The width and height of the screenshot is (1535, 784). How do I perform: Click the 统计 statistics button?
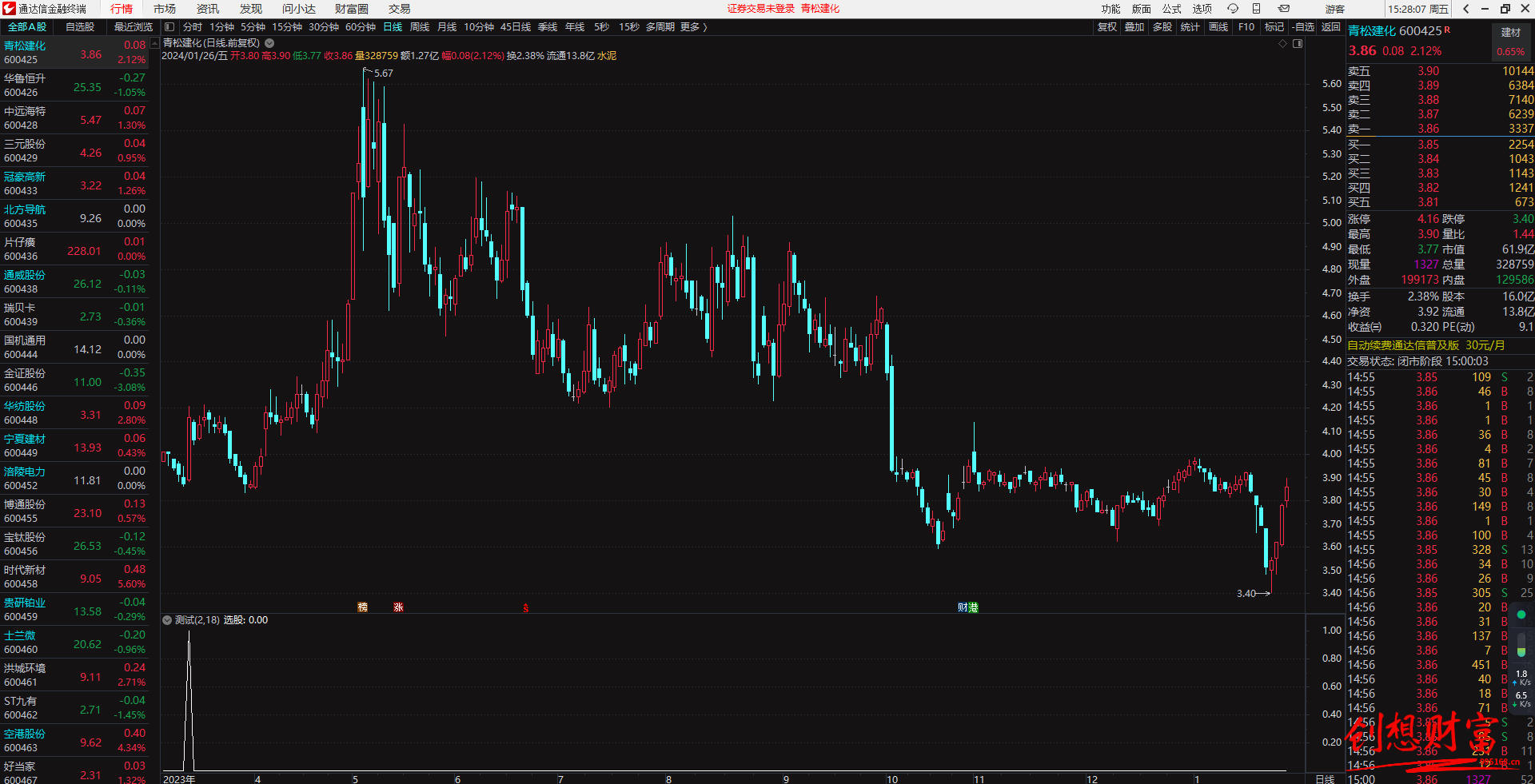(x=1190, y=27)
